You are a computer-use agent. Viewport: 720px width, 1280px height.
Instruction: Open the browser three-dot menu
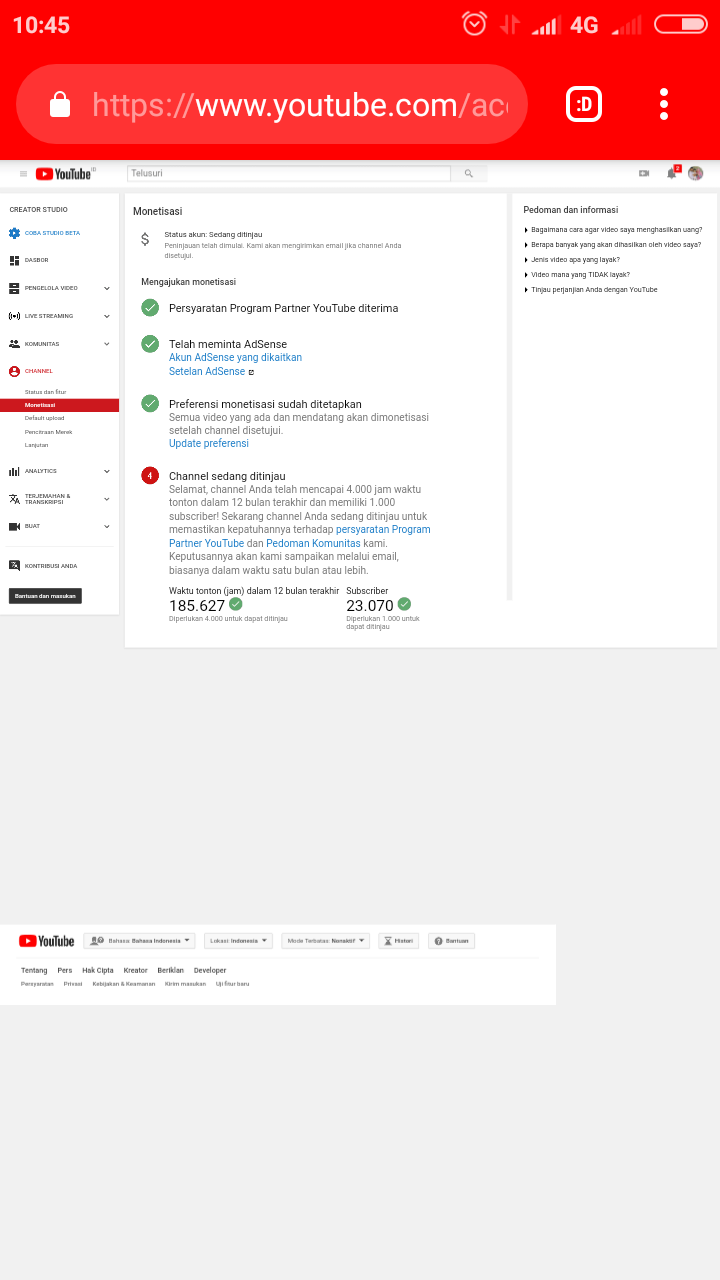pyautogui.click(x=664, y=104)
